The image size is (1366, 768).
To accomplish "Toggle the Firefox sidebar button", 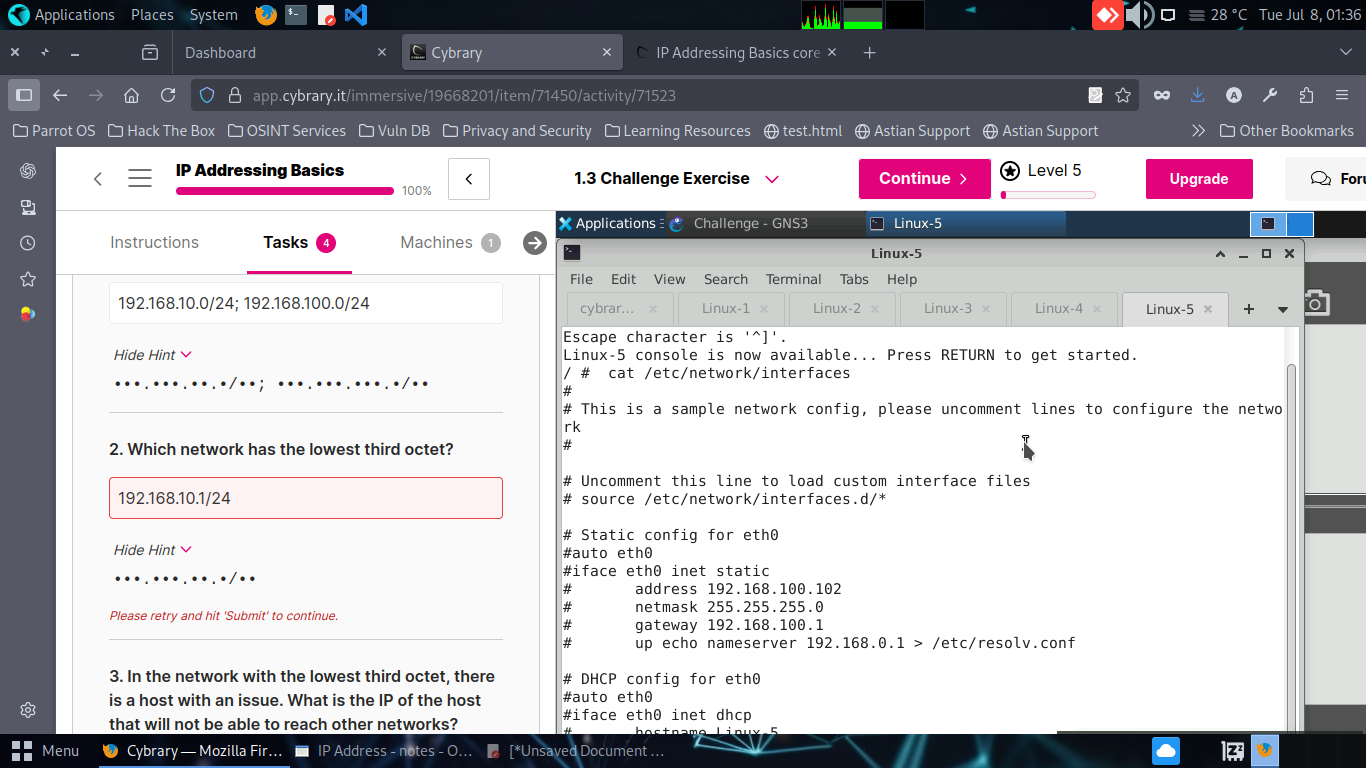I will click(x=25, y=95).
